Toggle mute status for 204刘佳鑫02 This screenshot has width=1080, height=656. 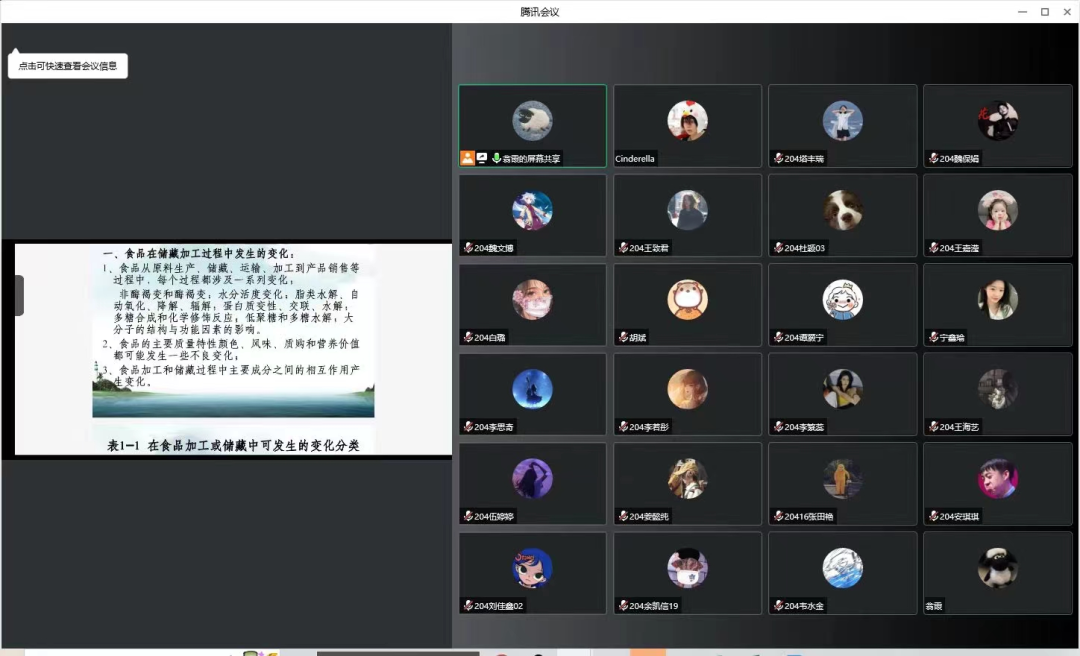pyautogui.click(x=469, y=605)
